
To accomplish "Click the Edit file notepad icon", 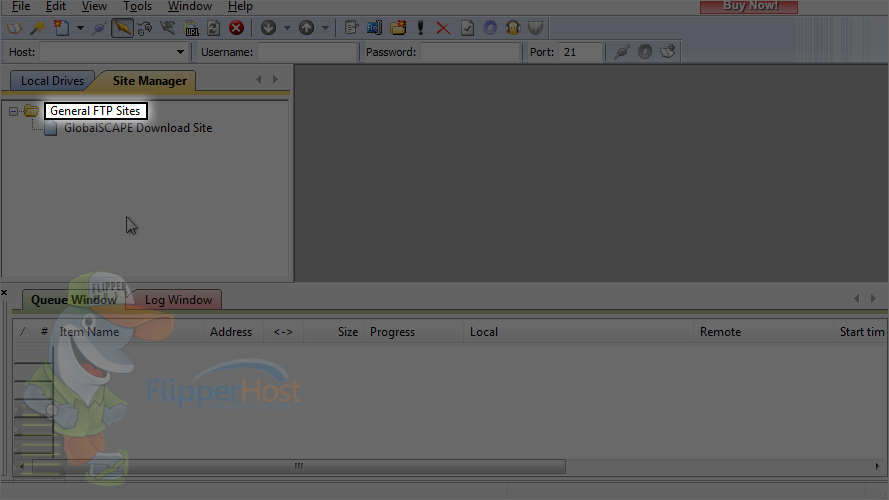I will 352,28.
